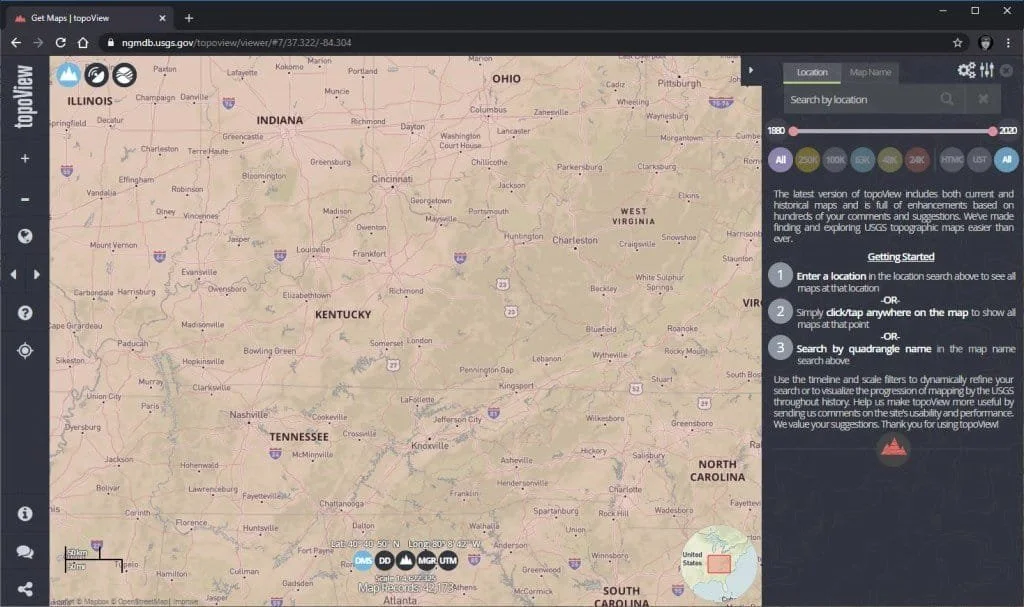
Task: Open the filter sliders icon
Action: coord(987,70)
